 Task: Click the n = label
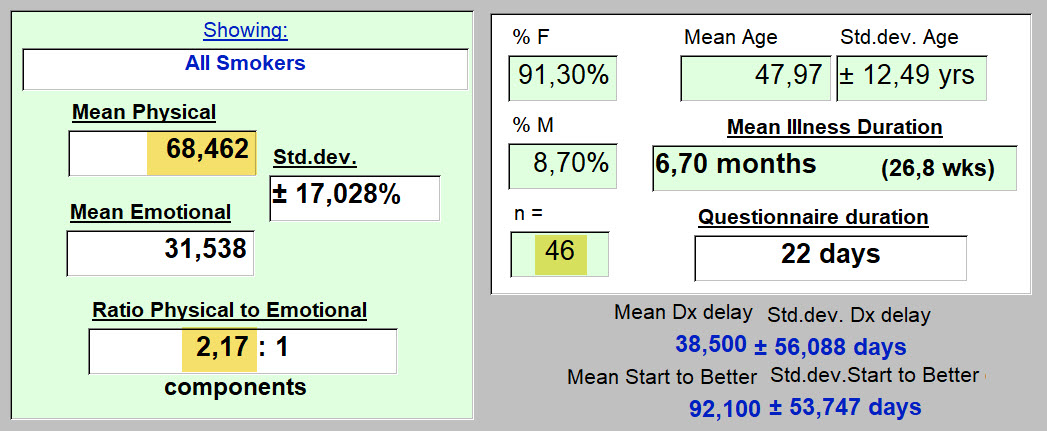point(528,214)
